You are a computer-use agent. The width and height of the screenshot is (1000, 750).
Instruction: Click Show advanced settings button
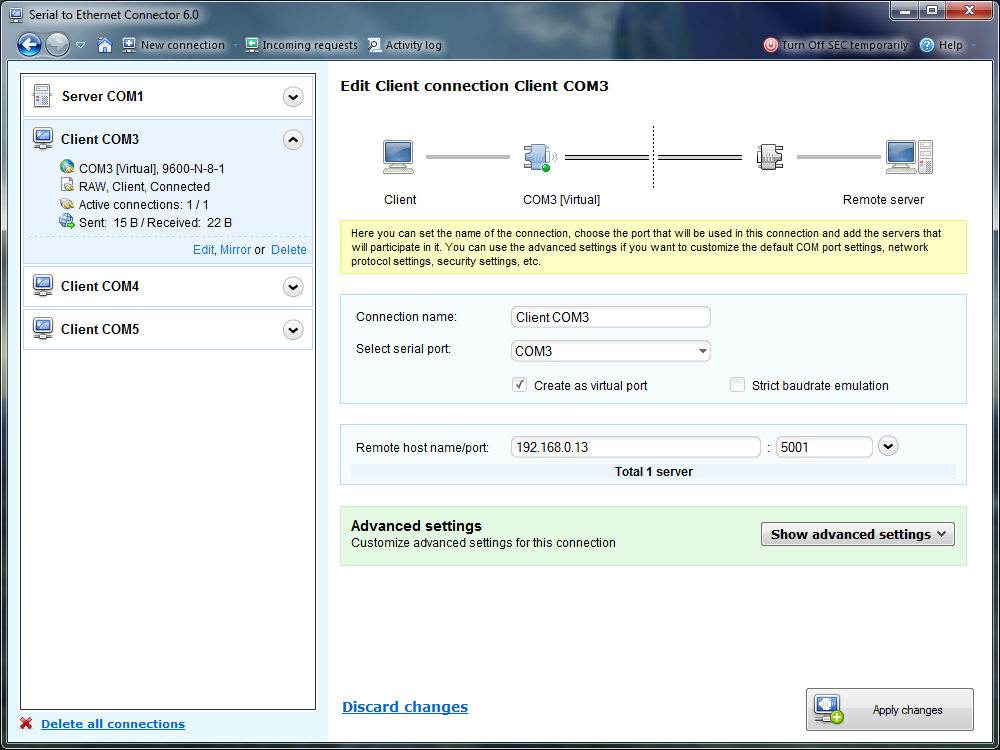858,534
